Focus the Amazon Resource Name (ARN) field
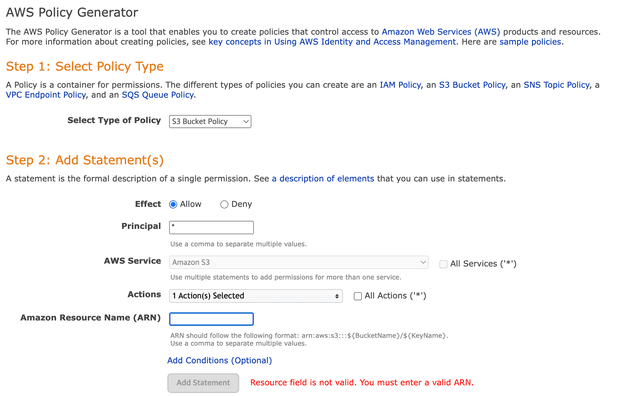630x397 pixels. [211, 319]
